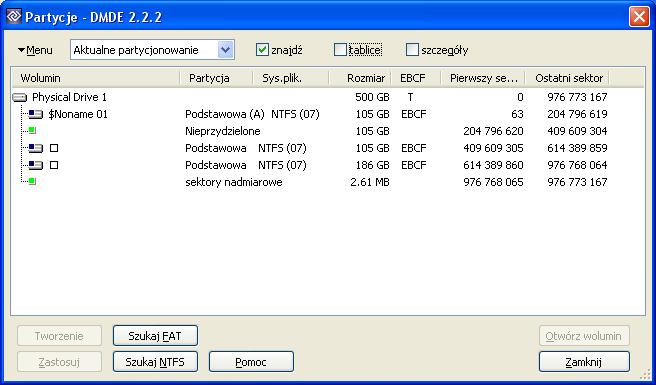Click the Partycja column header
Viewport: 656px width, 385px height.
216,78
